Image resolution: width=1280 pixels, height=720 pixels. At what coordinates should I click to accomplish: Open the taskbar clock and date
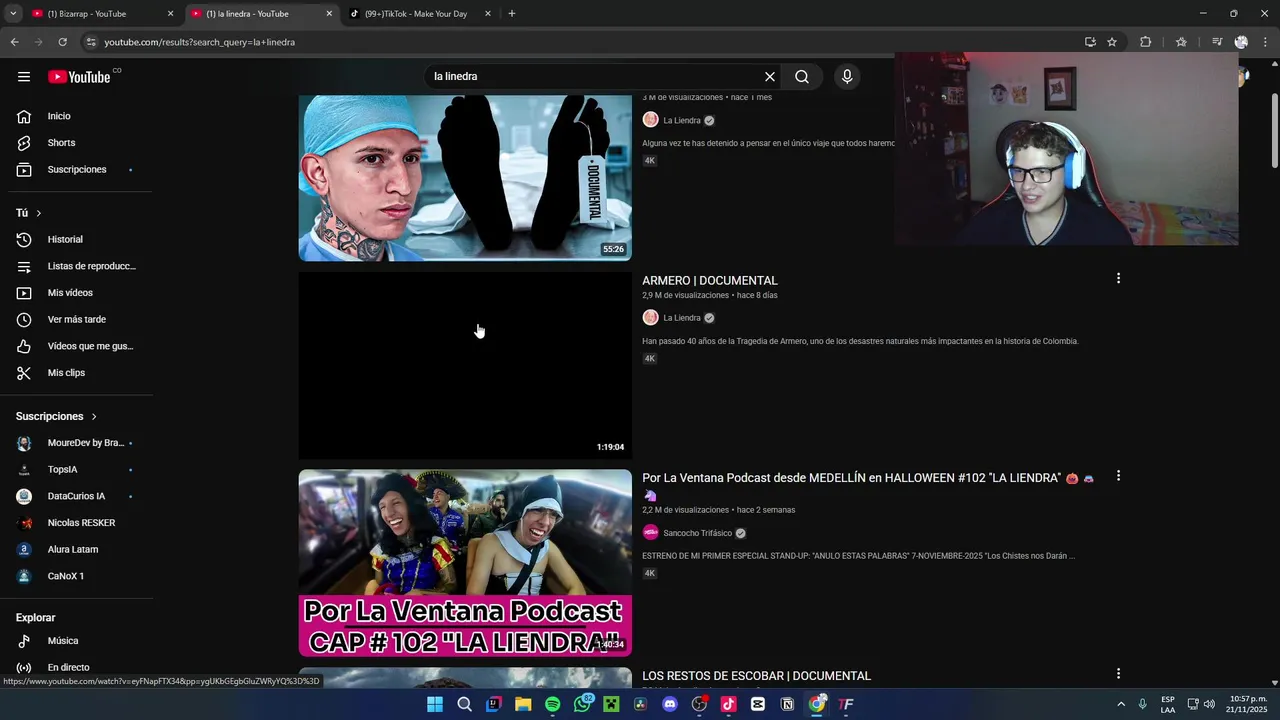click(x=1248, y=704)
